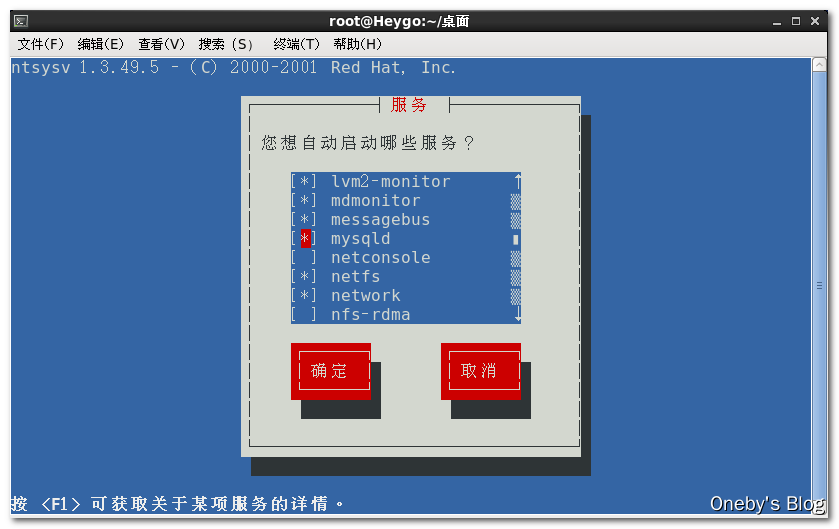This screenshot has width=839, height=529.
Task: Select the netconsole service name
Action: [380, 258]
